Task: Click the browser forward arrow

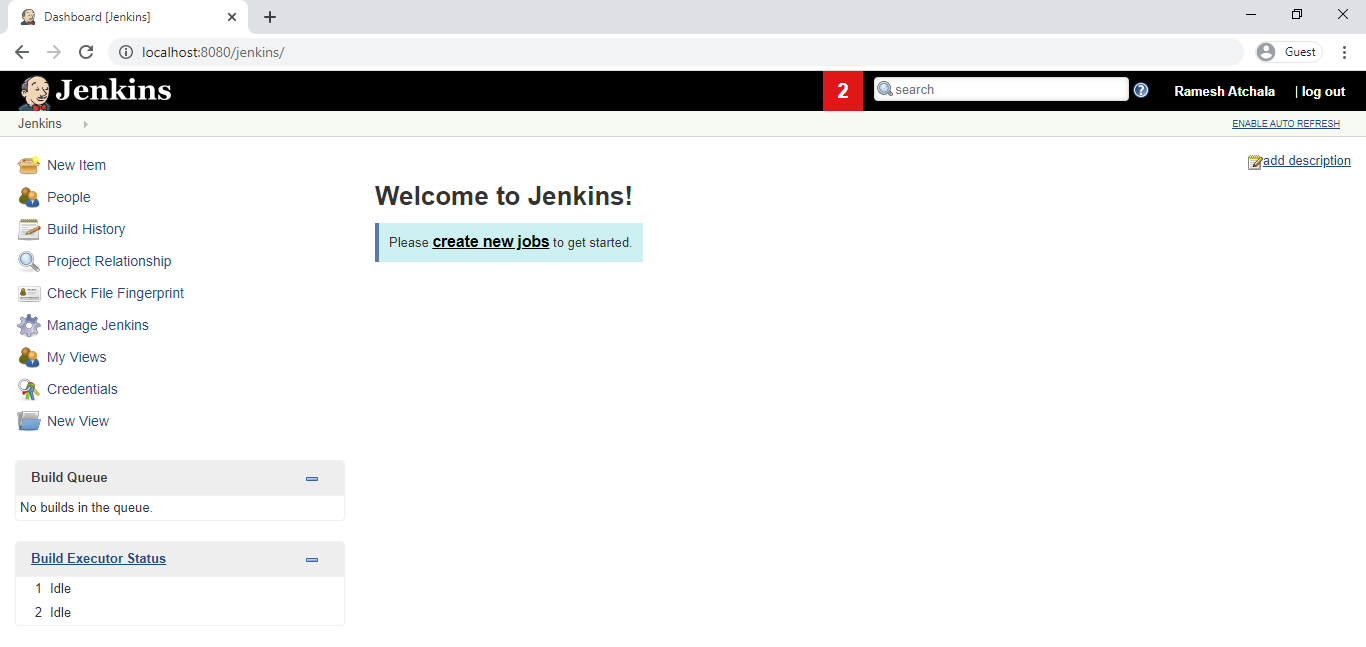Action: pos(54,52)
